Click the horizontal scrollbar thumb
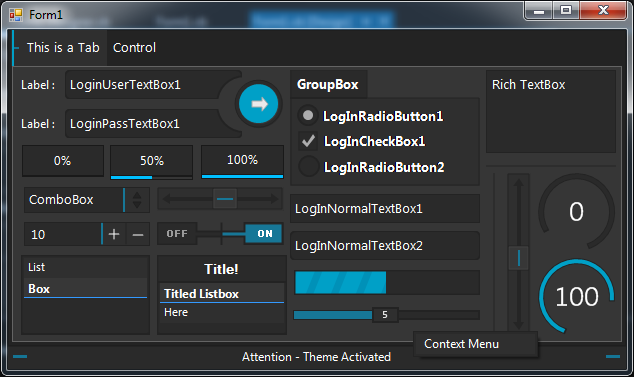Viewport: 634px width, 377px height. click(225, 199)
